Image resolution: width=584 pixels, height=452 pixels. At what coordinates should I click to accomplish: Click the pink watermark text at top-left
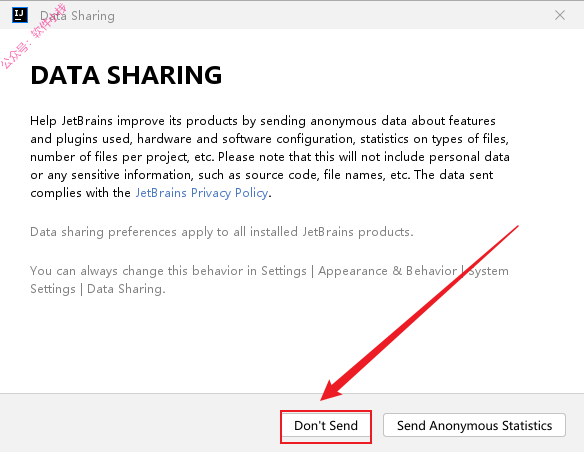click(34, 36)
